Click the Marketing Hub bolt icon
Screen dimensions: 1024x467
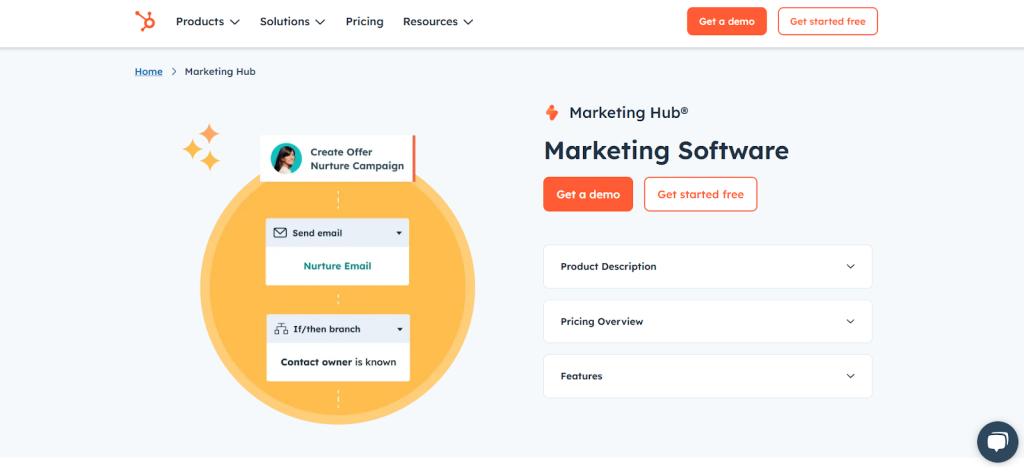pos(552,113)
